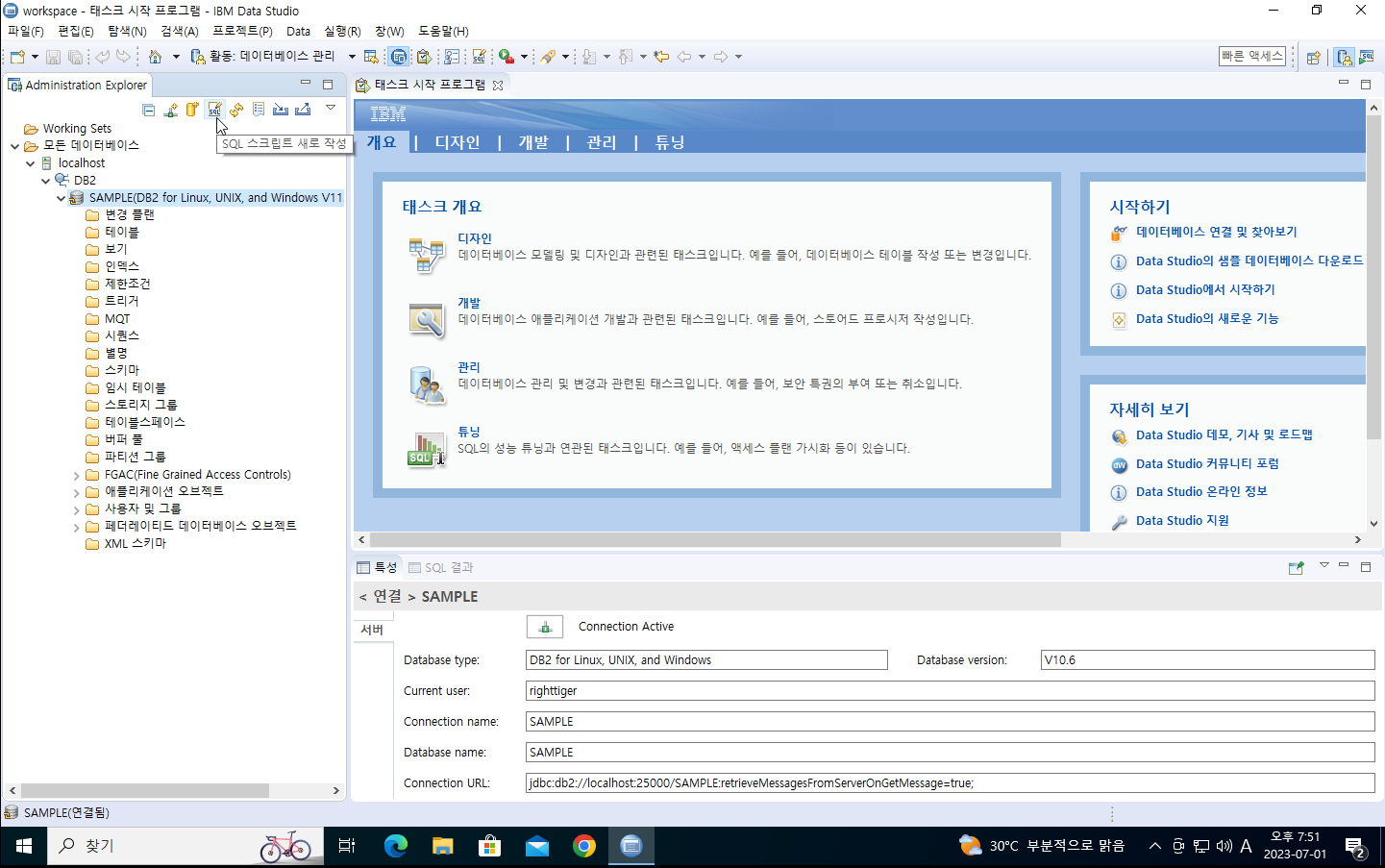Open 데이터베이스 연결 및 찾아보기 link

[1217, 232]
